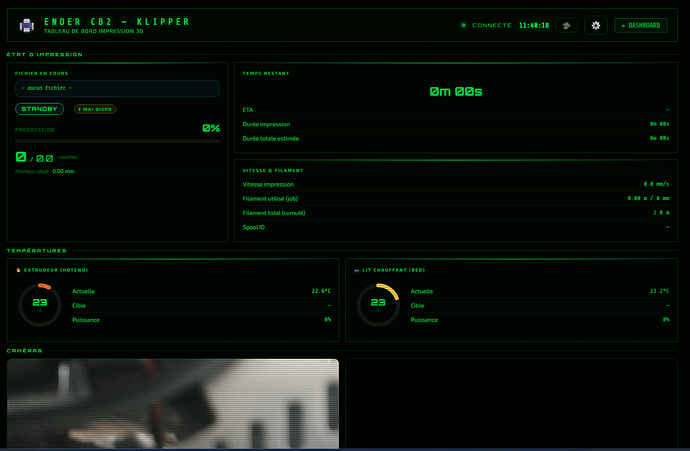Click the 'CONNECTÉ' status label
The image size is (690, 451).
pos(492,26)
